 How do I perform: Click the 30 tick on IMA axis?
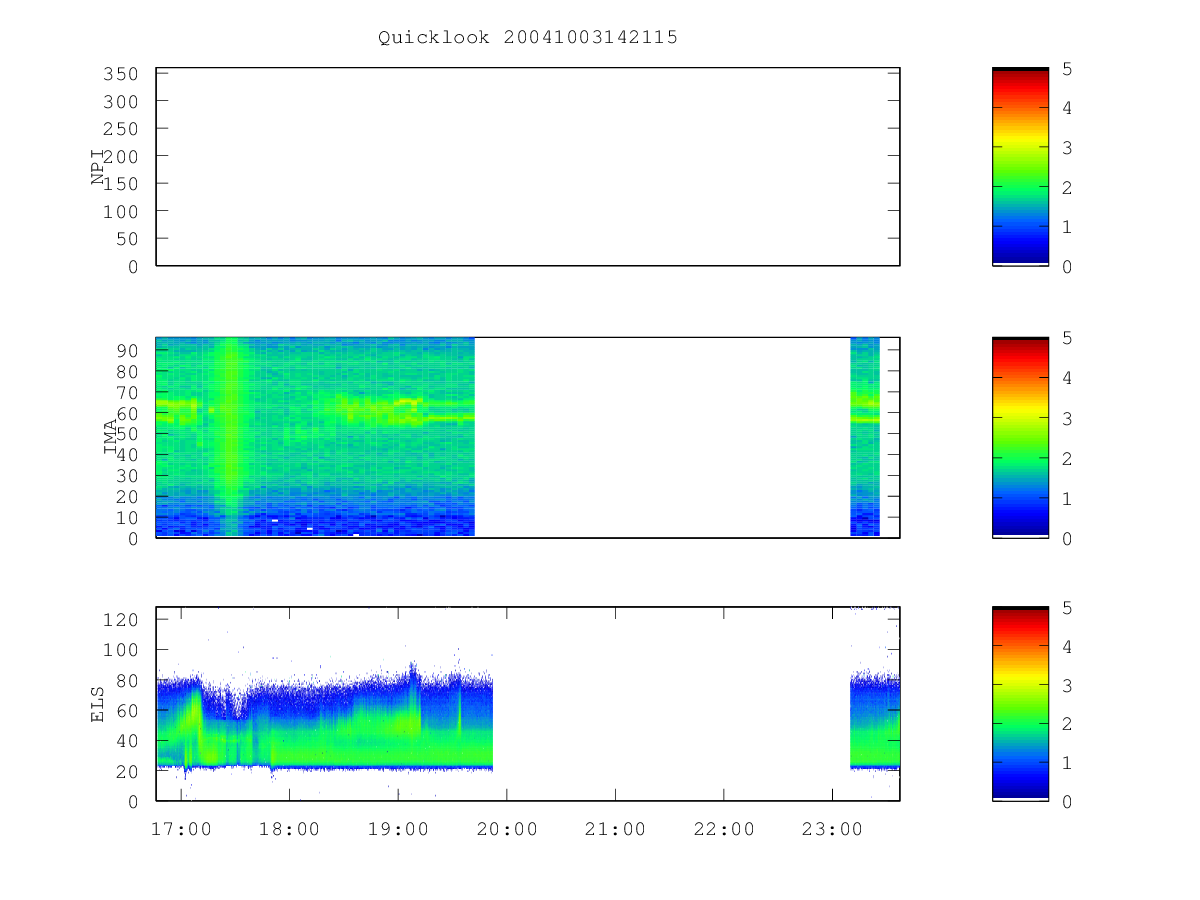[128, 476]
